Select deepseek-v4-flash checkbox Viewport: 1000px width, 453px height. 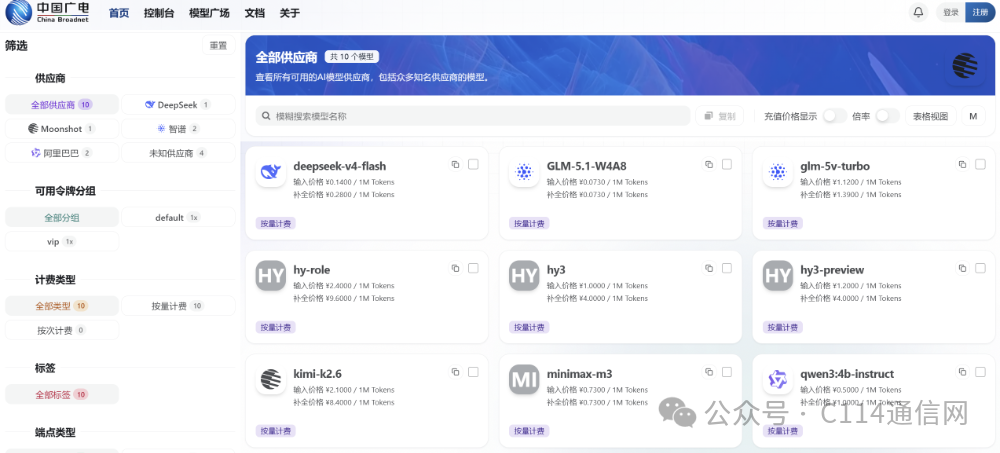(x=473, y=165)
